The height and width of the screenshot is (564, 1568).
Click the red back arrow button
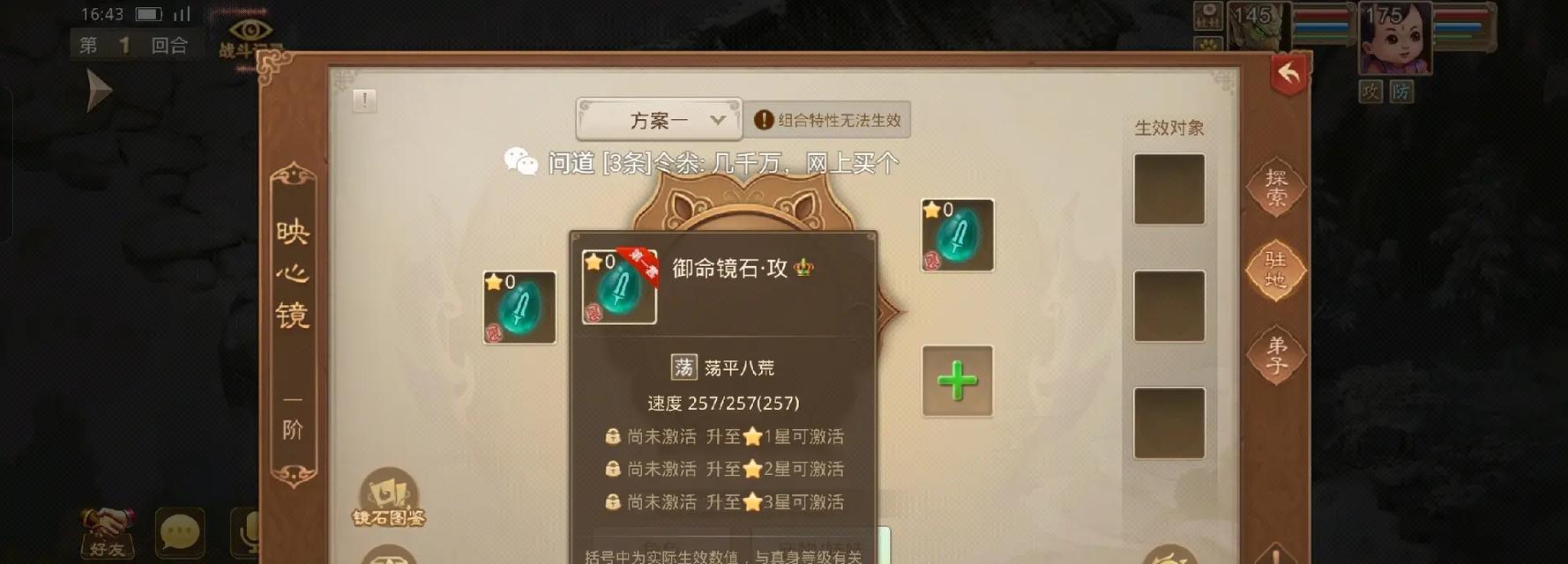1288,75
